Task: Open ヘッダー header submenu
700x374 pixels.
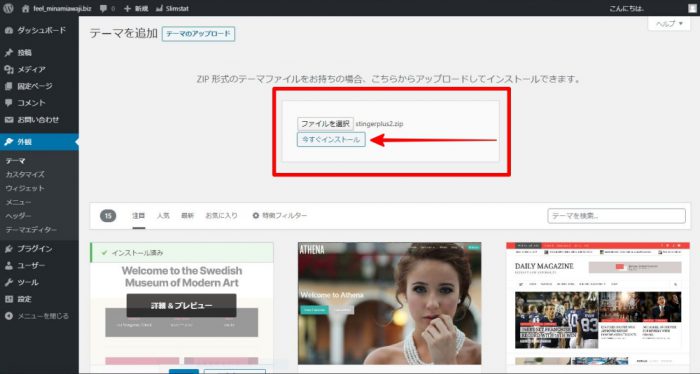Action: click(x=18, y=216)
